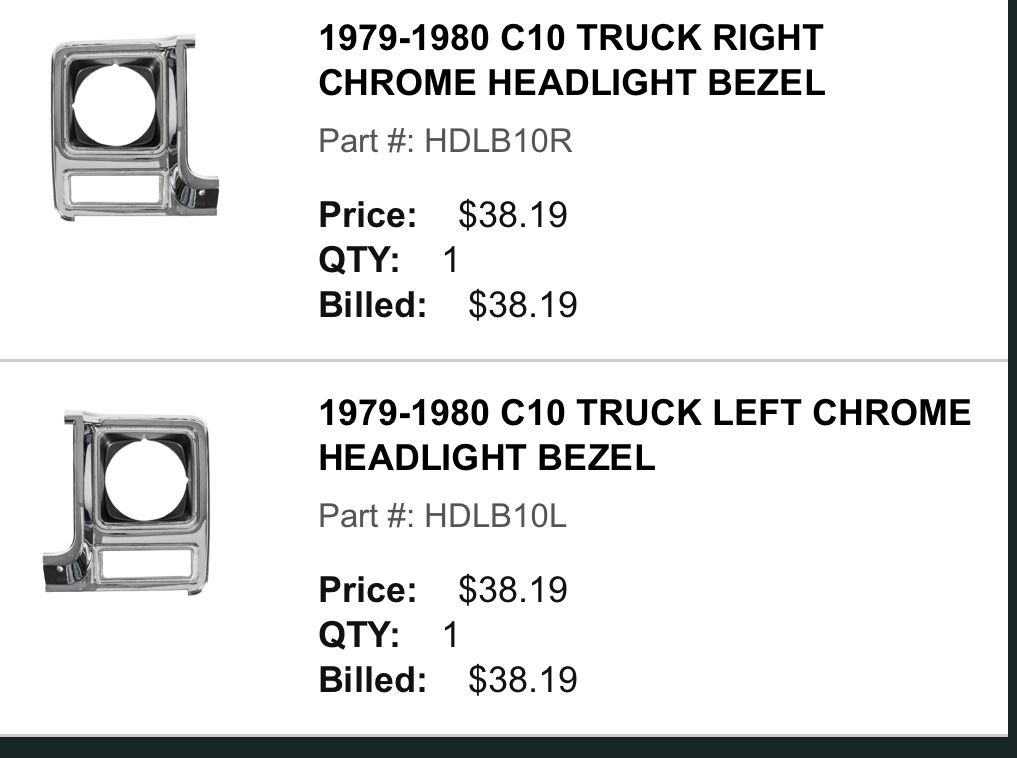Click the Price label for the right bezel
Image resolution: width=1017 pixels, height=758 pixels.
tap(367, 215)
